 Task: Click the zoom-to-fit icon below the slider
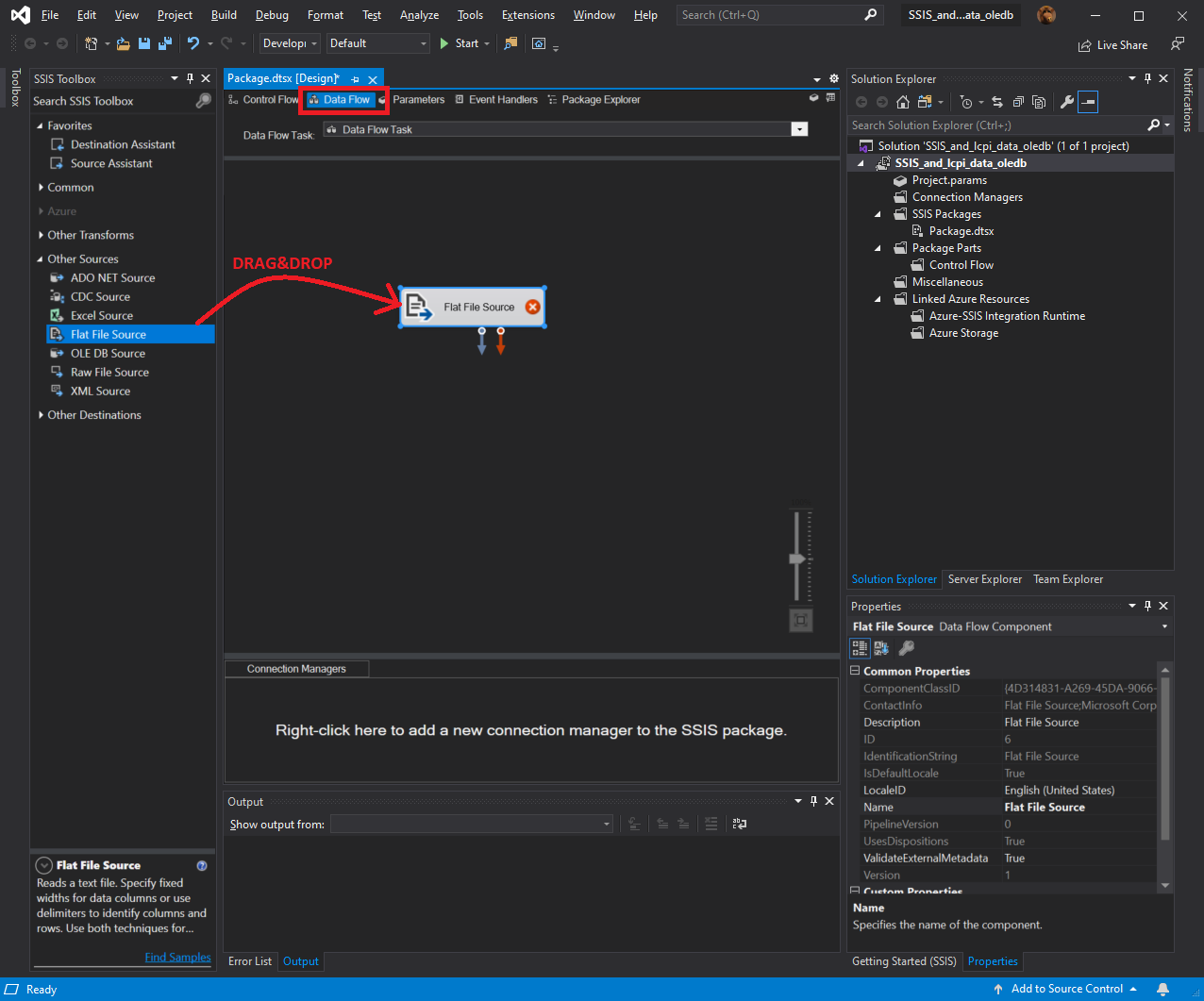tap(800, 620)
